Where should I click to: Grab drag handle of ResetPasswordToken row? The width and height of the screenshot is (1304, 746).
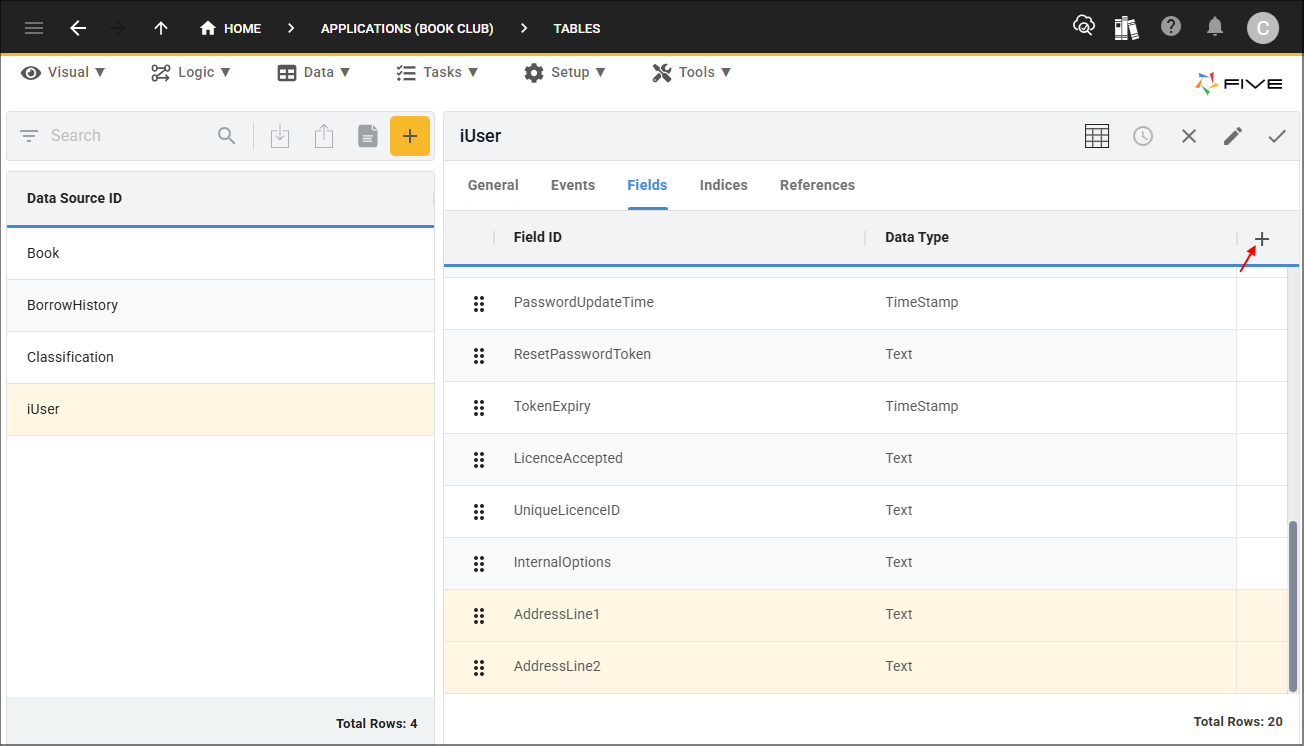pos(479,355)
